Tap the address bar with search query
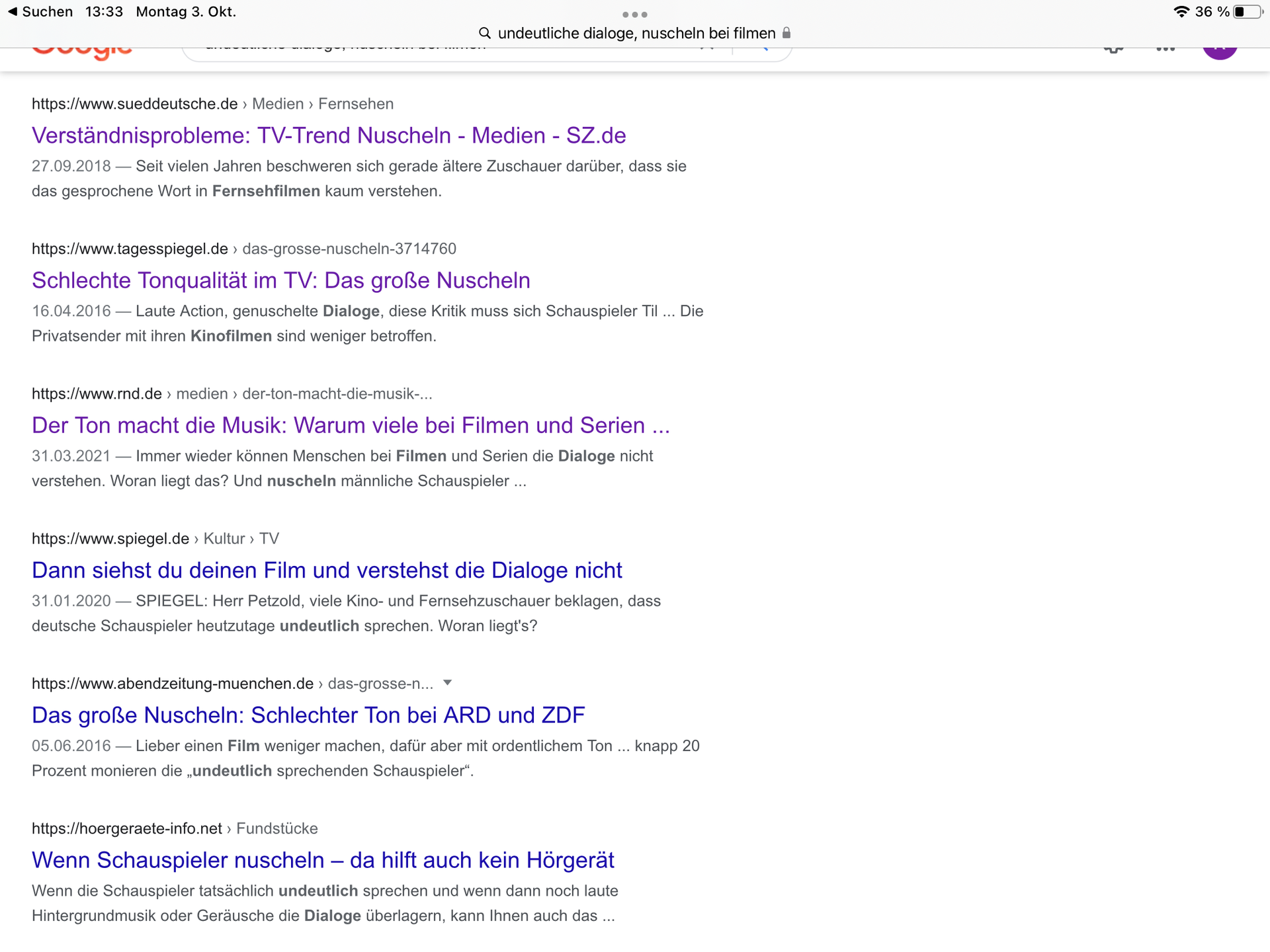Viewport: 1270px width, 952px height. coord(635,33)
